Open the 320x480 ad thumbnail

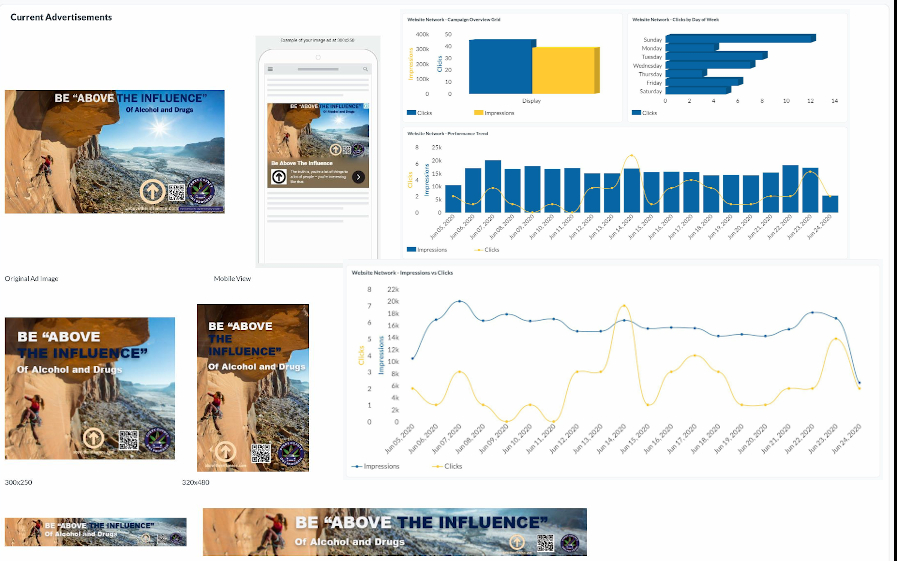click(253, 388)
